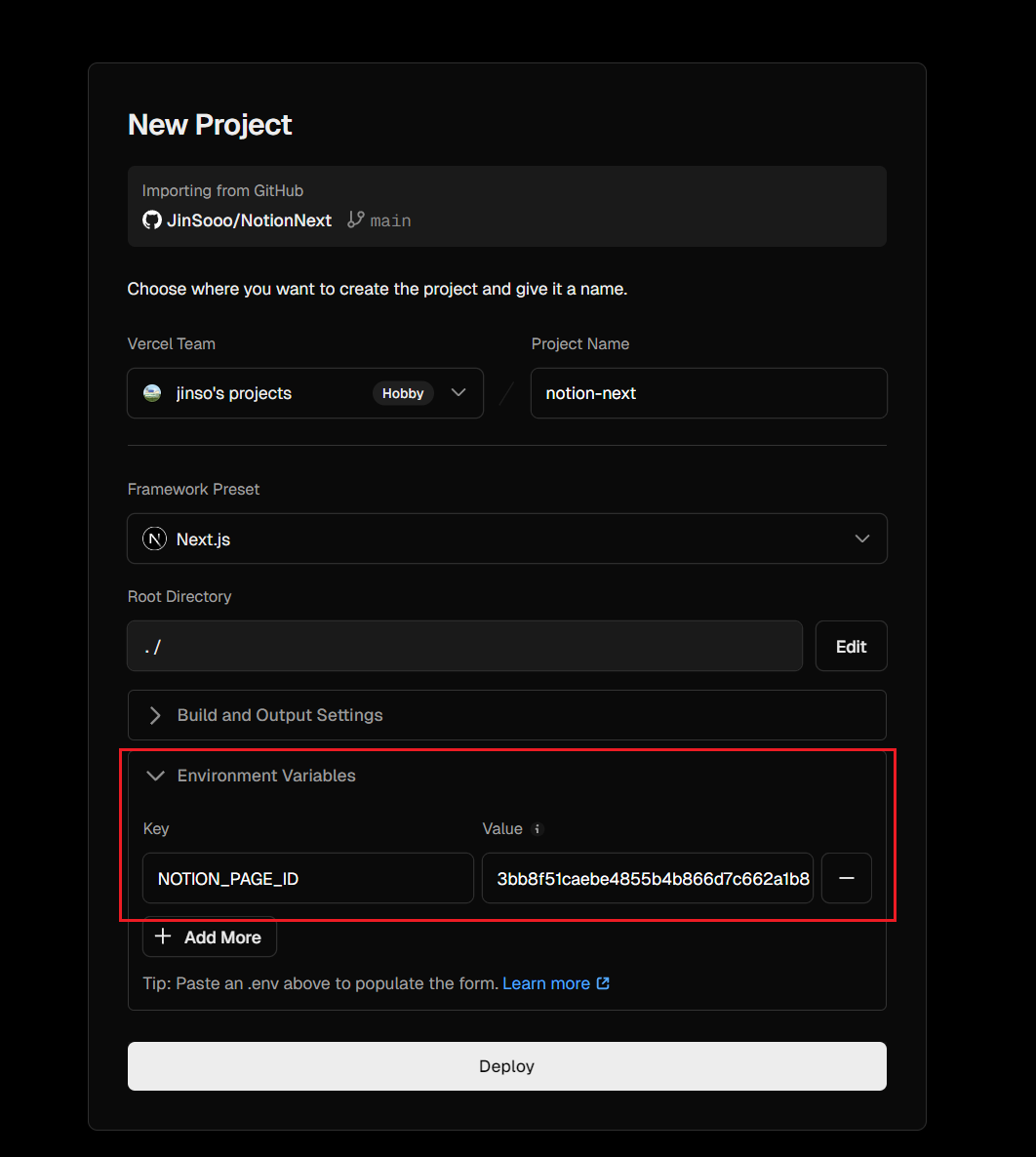Open the Vercel Team dropdown
Image resolution: width=1036 pixels, height=1157 pixels.
pyautogui.click(x=305, y=393)
